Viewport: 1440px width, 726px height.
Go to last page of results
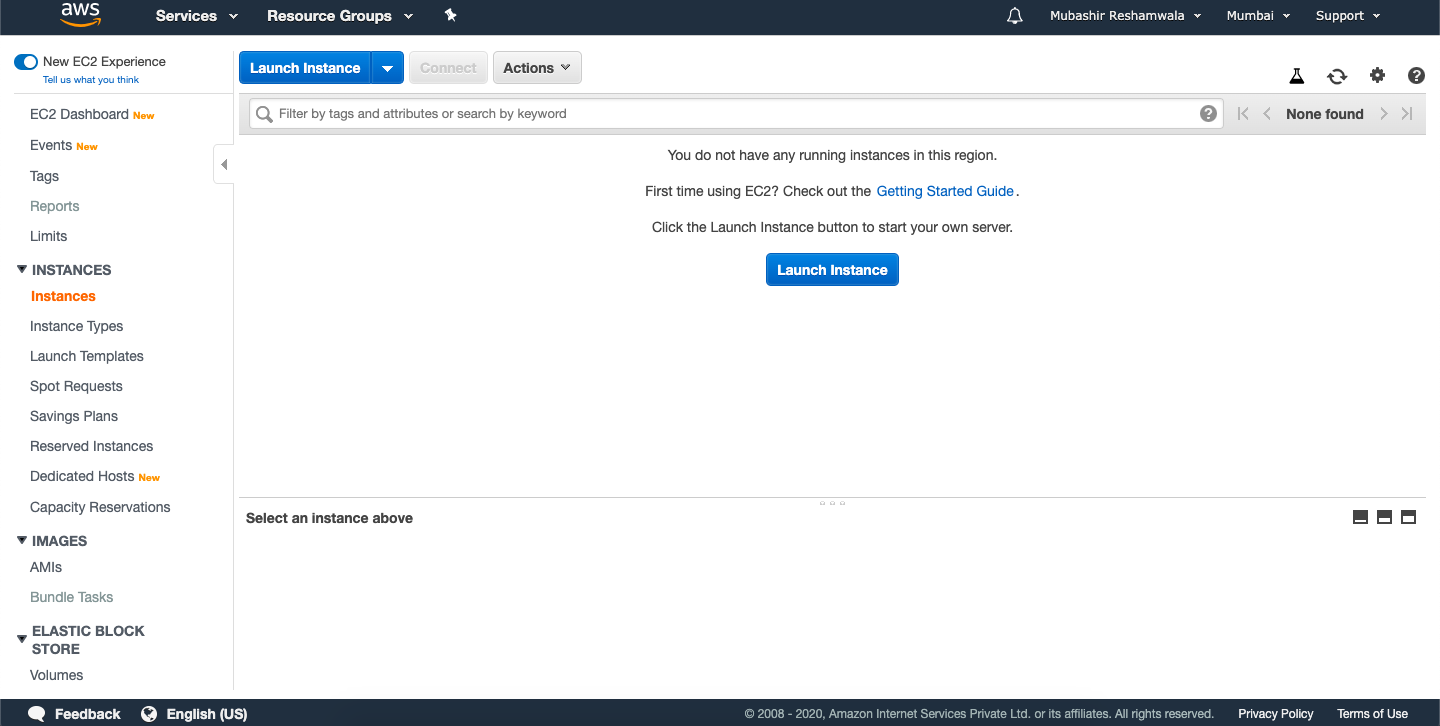pos(1407,114)
